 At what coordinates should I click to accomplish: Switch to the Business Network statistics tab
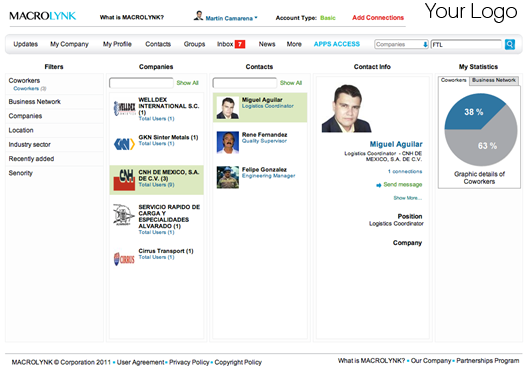point(494,80)
